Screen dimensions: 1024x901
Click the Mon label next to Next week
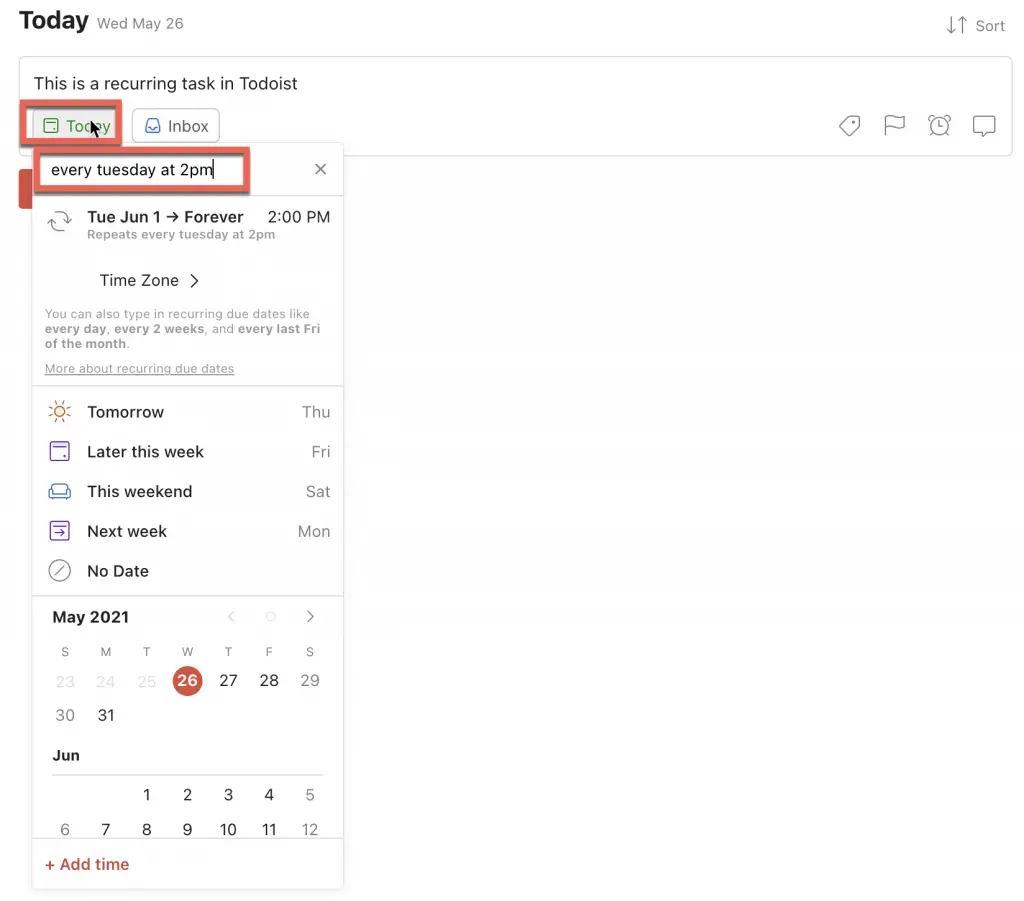tap(313, 531)
